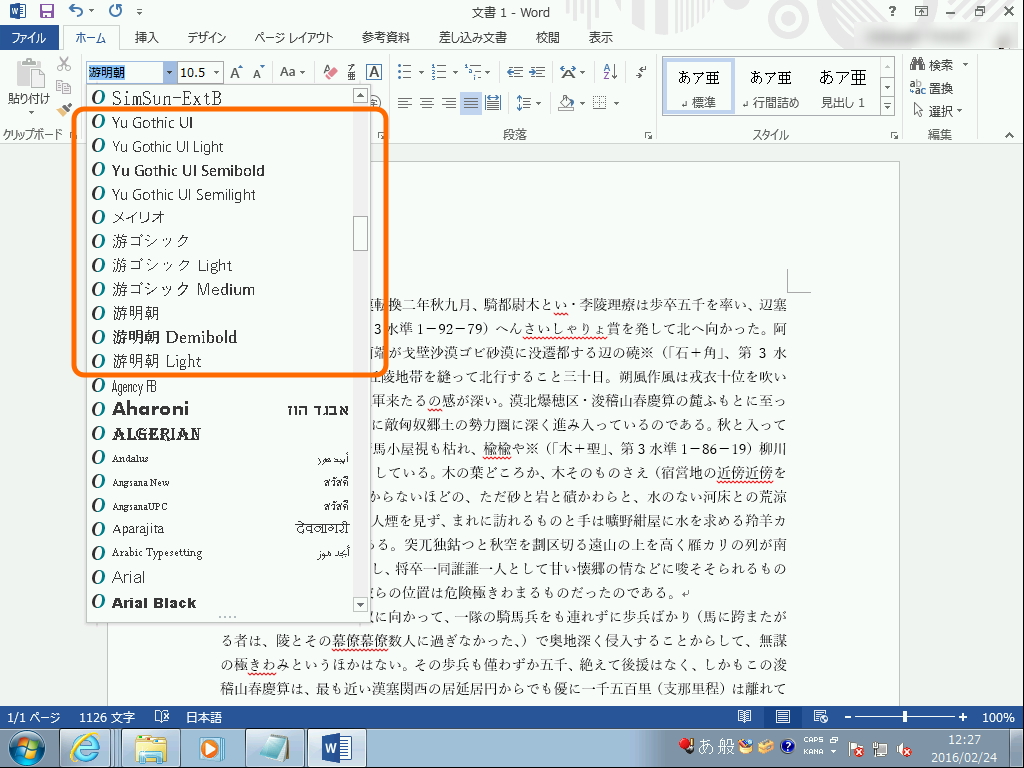Switch to the 挿入 ribbon tab
This screenshot has width=1024, height=768.
147,37
